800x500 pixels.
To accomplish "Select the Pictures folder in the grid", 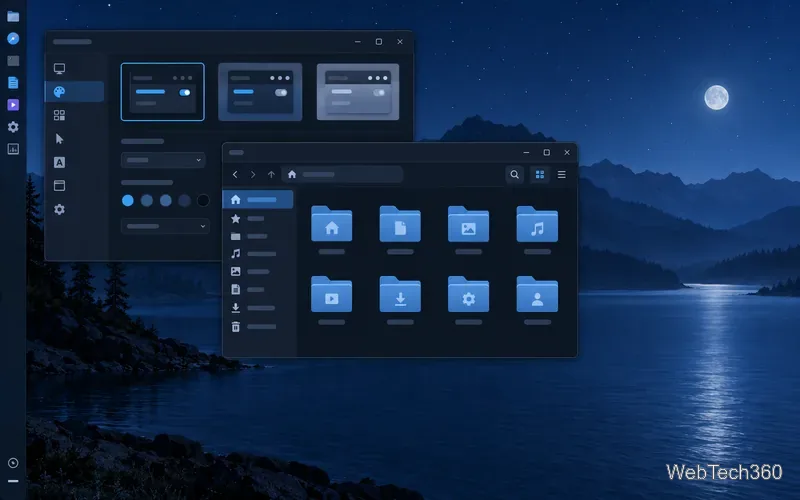I will pyautogui.click(x=468, y=224).
